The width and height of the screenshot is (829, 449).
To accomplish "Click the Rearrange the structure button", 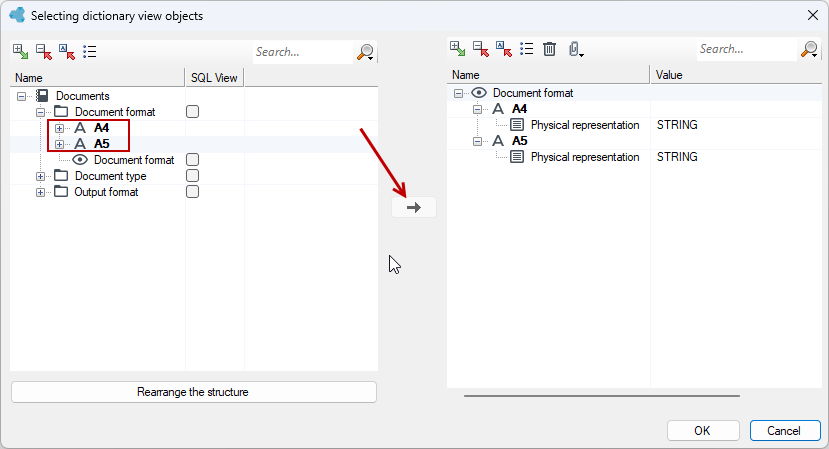I will pos(194,392).
